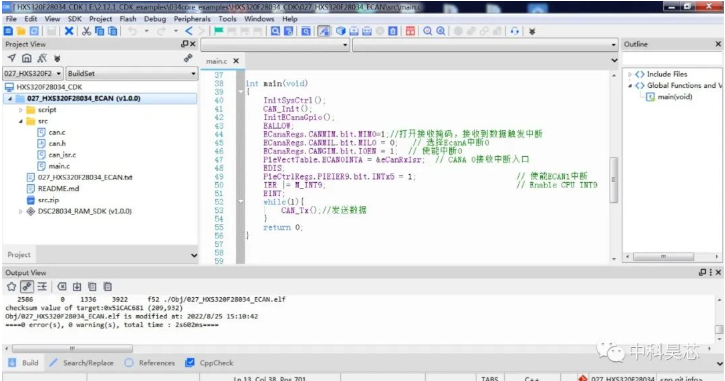
Task: Click the Paste toolbar icon
Action: click(x=112, y=31)
